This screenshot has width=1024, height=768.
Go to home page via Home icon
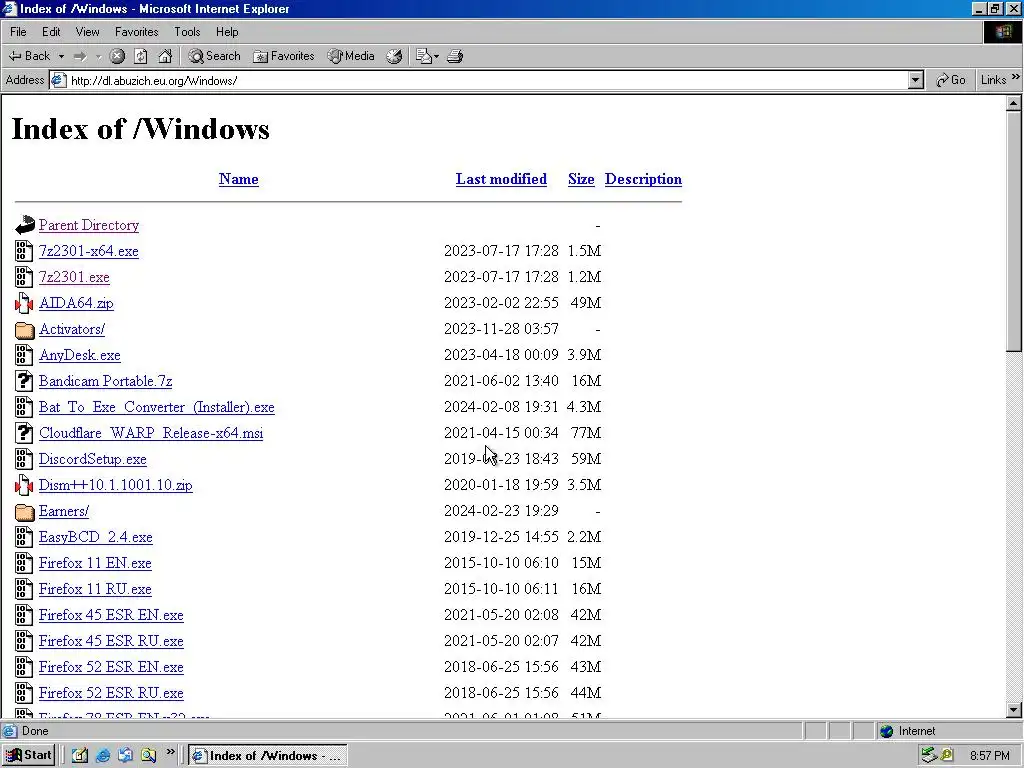coord(165,56)
